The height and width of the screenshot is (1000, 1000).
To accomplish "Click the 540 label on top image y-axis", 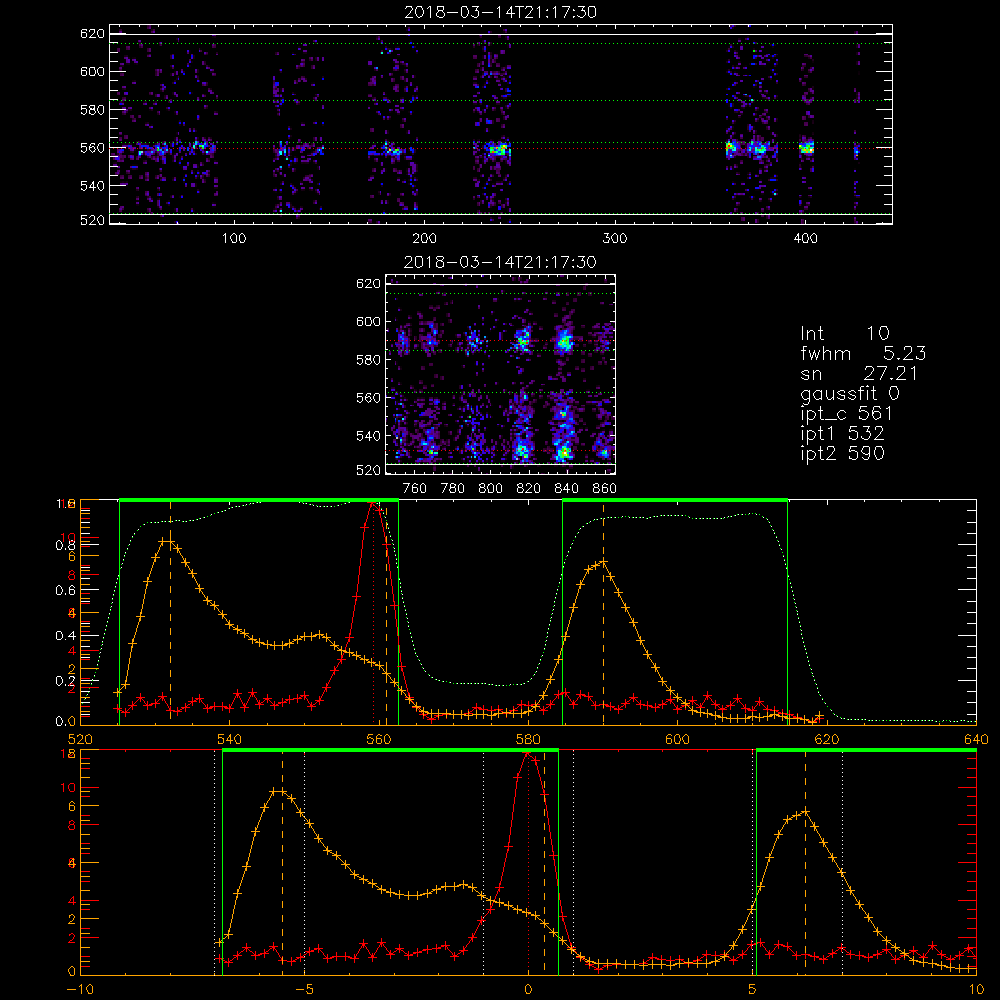I will [x=92, y=186].
